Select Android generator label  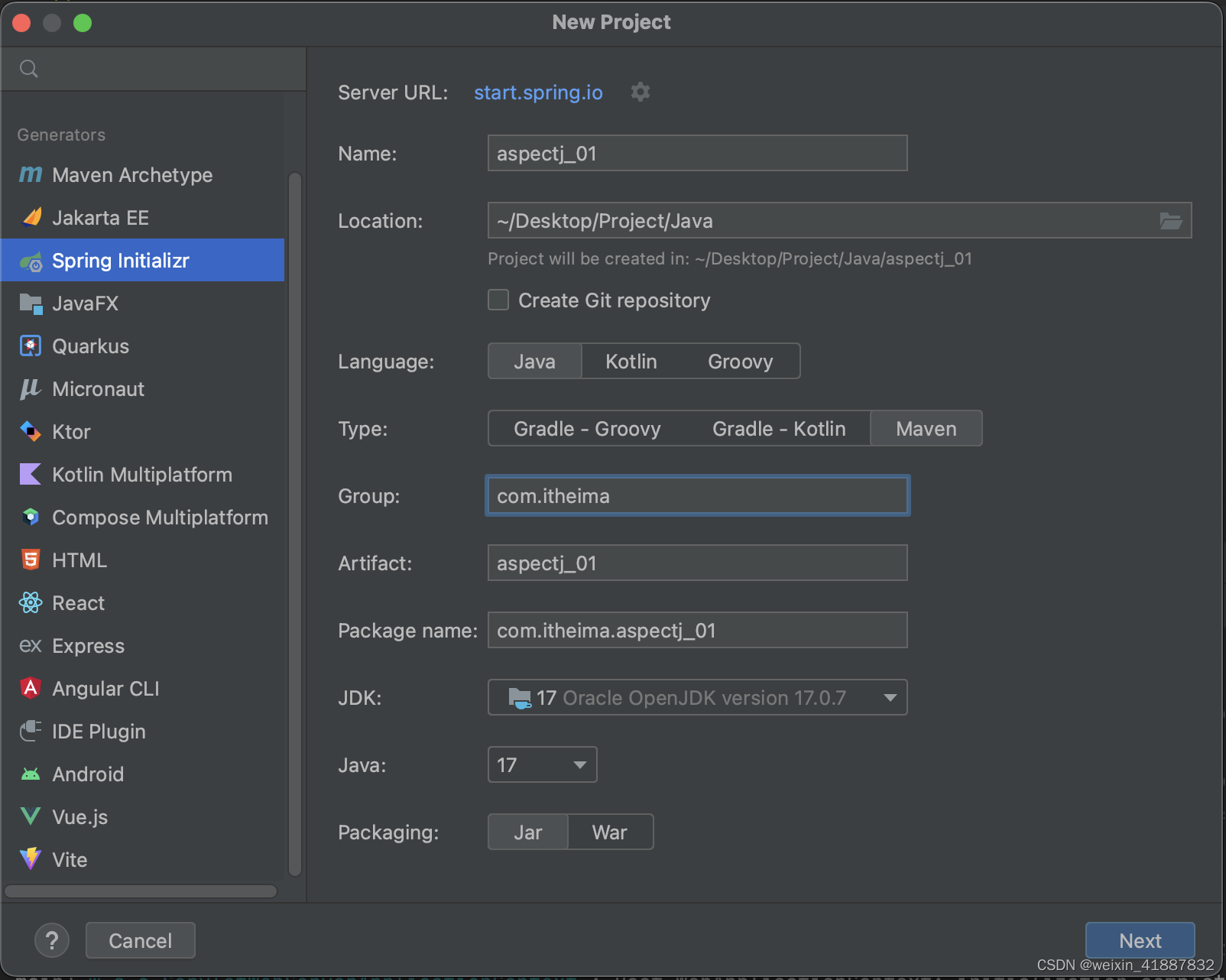point(88,774)
